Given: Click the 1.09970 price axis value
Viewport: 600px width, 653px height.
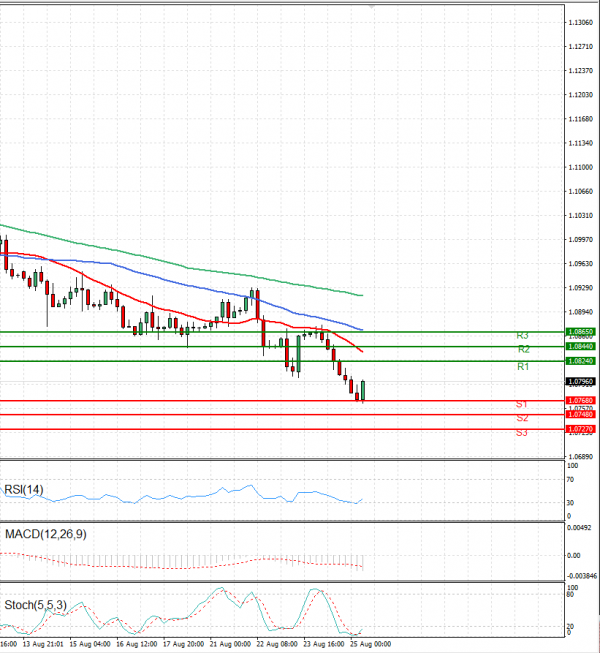Looking at the screenshot, I should tap(580, 240).
